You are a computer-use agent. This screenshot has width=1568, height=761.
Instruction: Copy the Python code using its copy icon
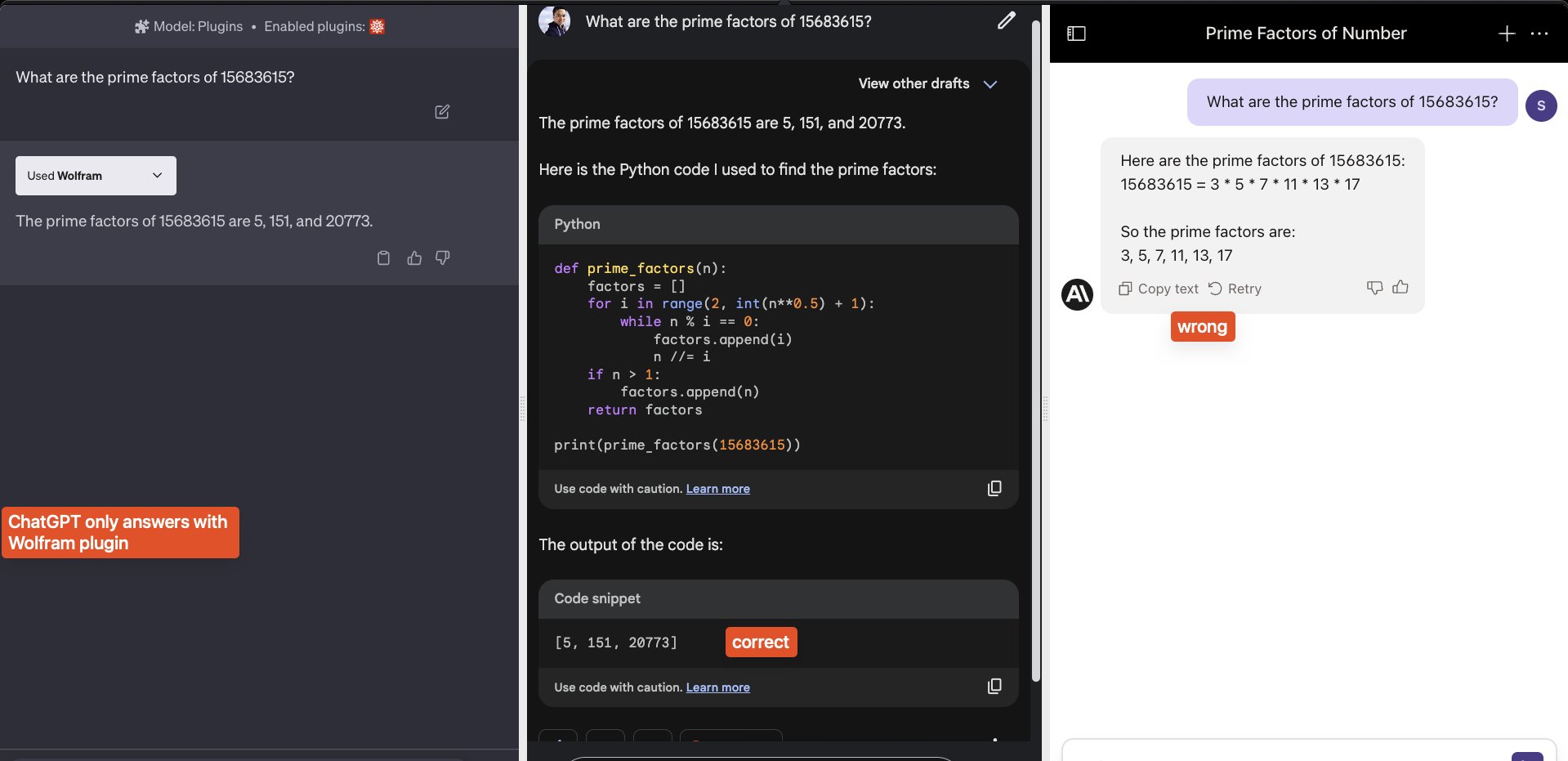(994, 488)
